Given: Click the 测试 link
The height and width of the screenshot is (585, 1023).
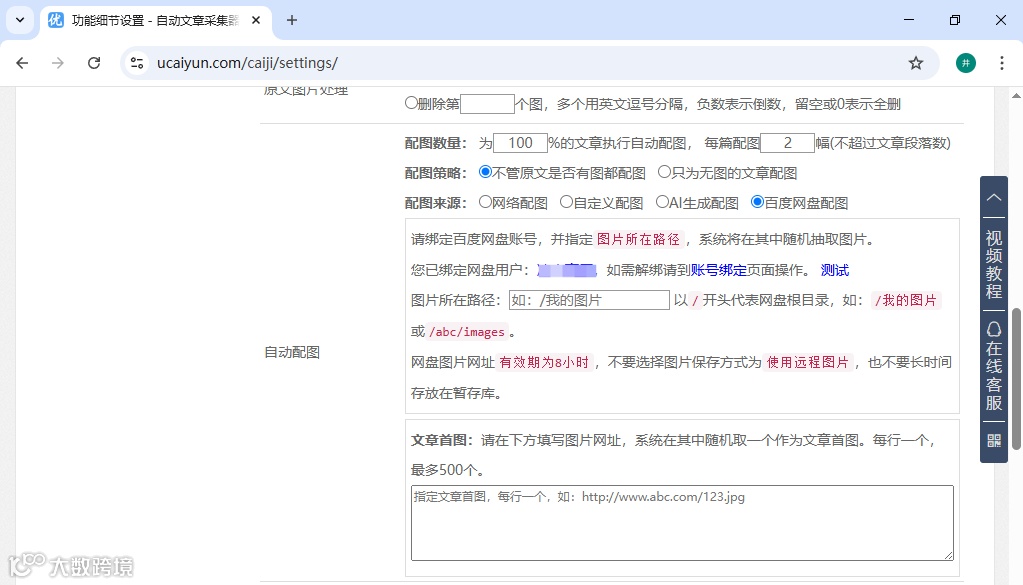Looking at the screenshot, I should pyautogui.click(x=834, y=270).
